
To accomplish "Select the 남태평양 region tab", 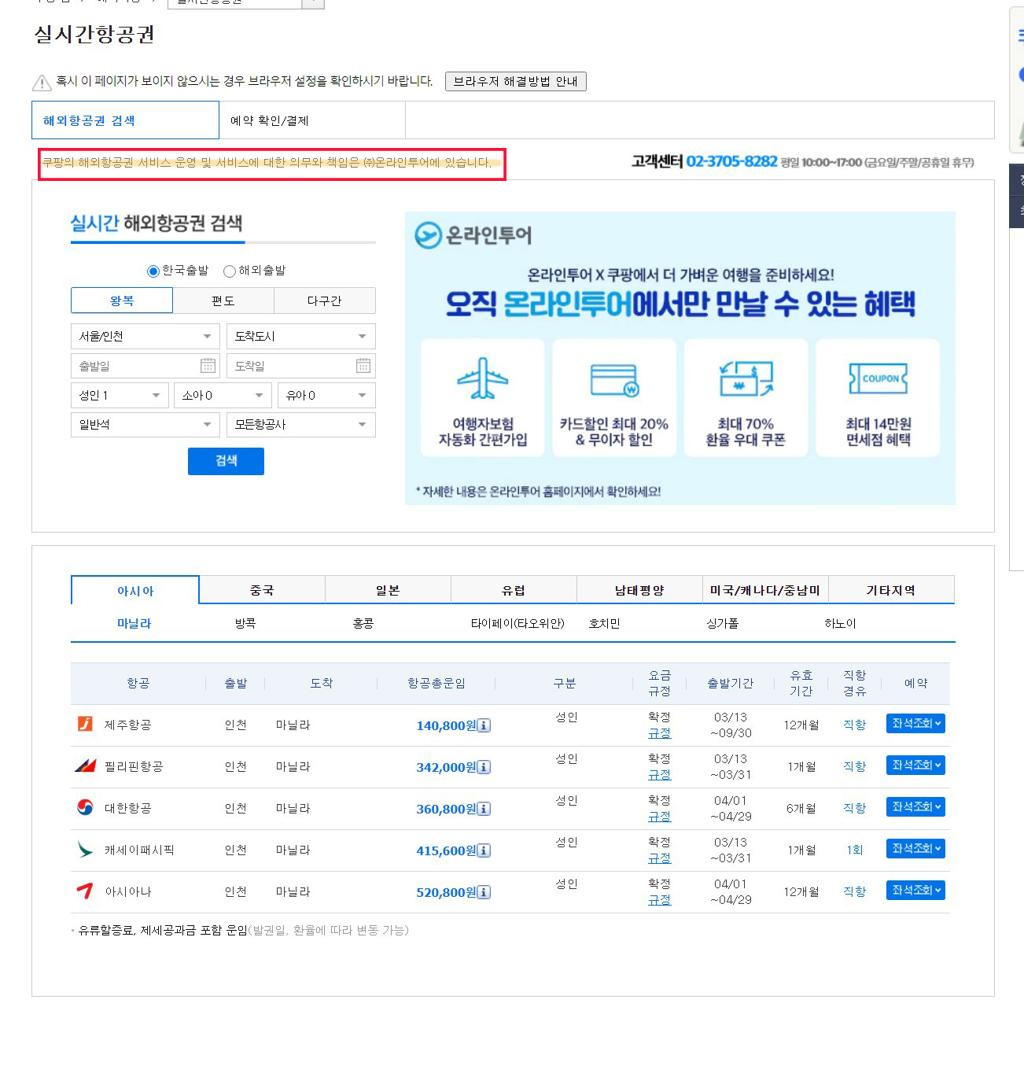I will tap(639, 590).
